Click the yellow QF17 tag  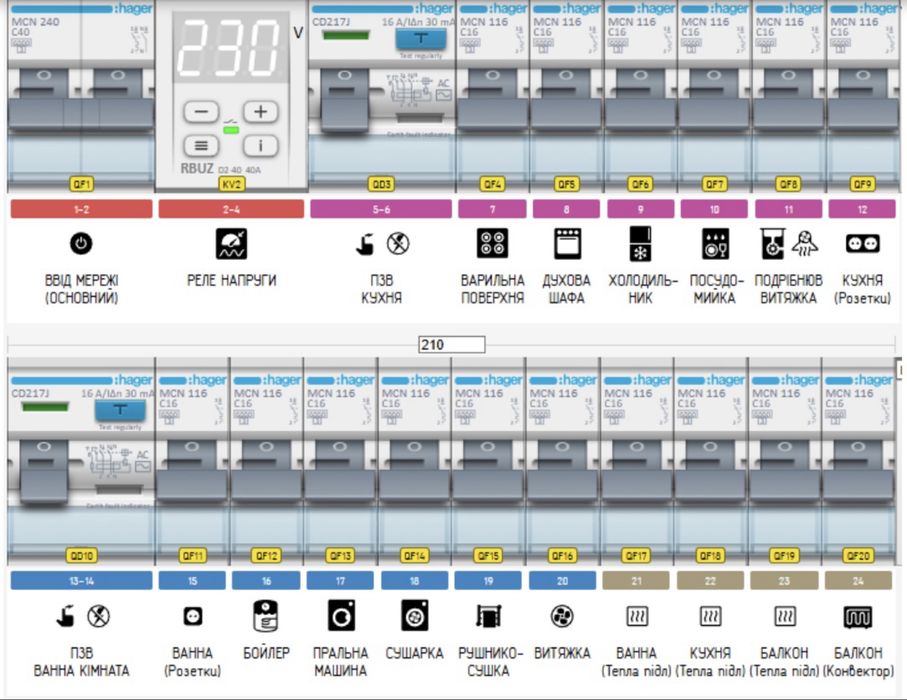point(636,555)
